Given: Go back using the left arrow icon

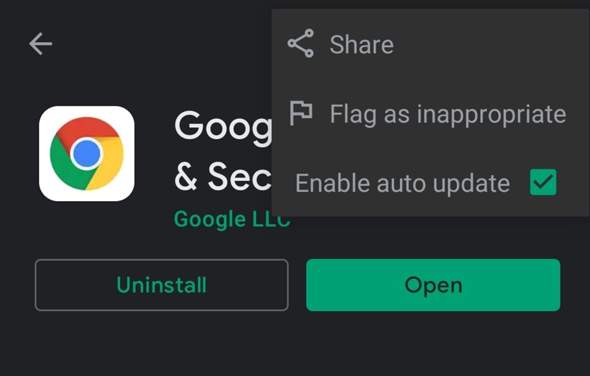Looking at the screenshot, I should [41, 44].
